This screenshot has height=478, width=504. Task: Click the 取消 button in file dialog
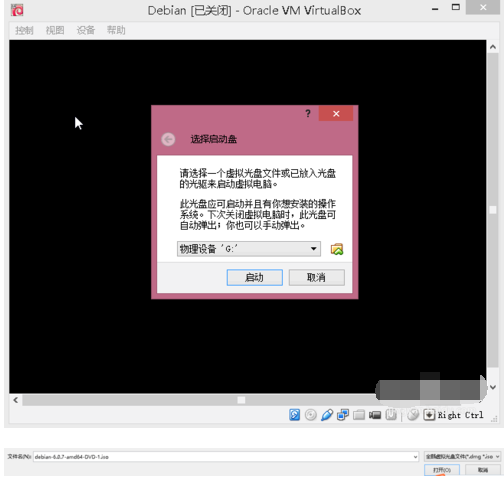click(483, 470)
